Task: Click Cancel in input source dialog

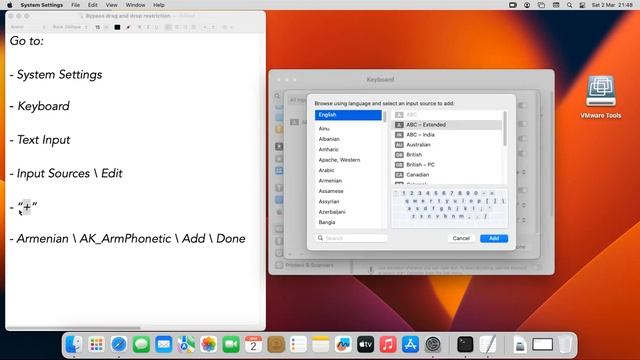Action: point(461,238)
